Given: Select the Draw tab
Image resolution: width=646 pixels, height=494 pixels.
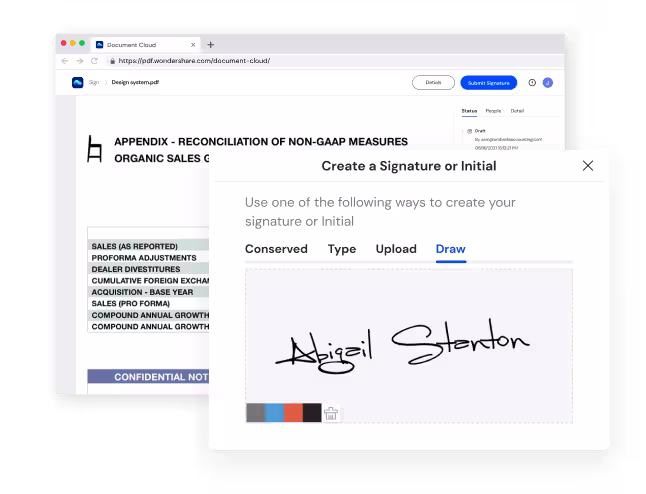Looking at the screenshot, I should (x=450, y=249).
